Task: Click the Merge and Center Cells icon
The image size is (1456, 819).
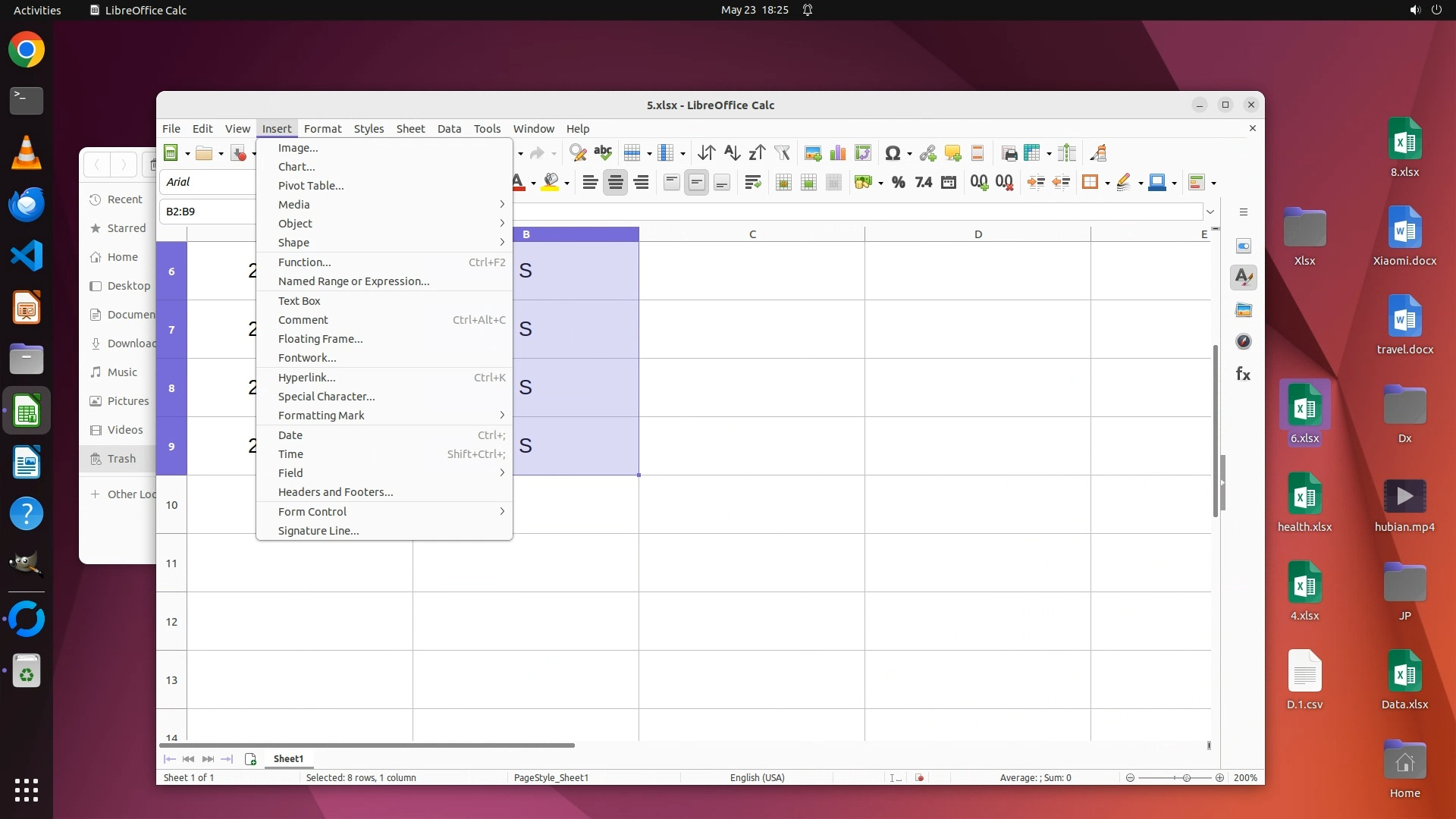Action: click(783, 182)
